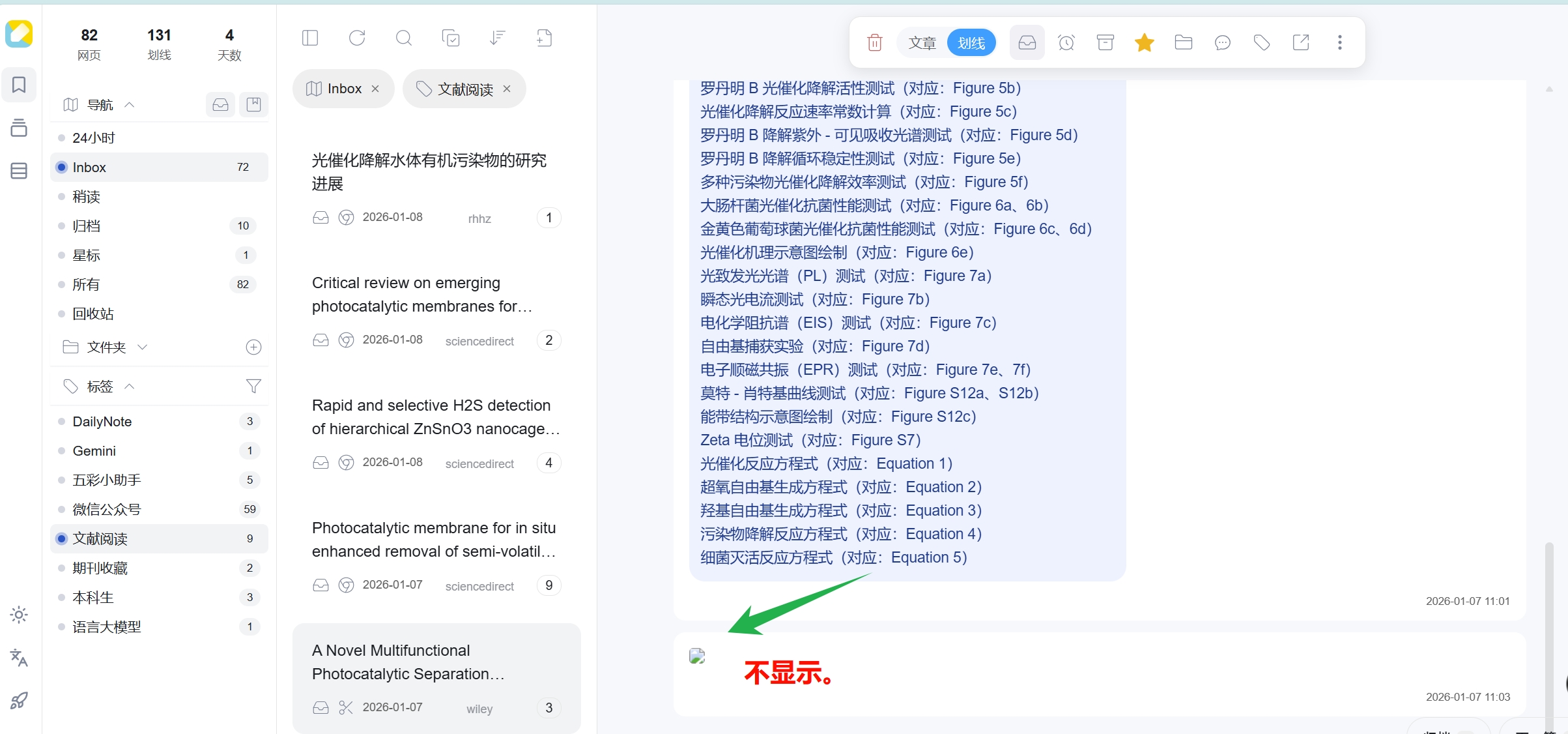Viewport: 1568px width, 734px height.
Task: Select 微信公众号 tag in sidebar
Action: coord(107,509)
